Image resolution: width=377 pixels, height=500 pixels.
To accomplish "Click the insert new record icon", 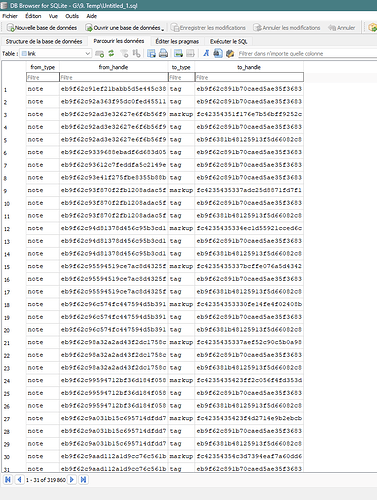I will tap(178, 53).
